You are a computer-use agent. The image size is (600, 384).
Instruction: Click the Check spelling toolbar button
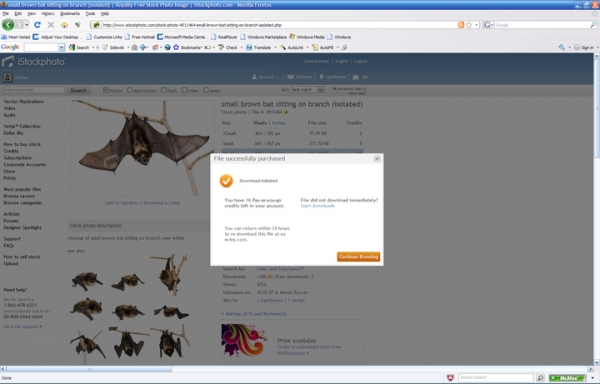click(x=228, y=47)
